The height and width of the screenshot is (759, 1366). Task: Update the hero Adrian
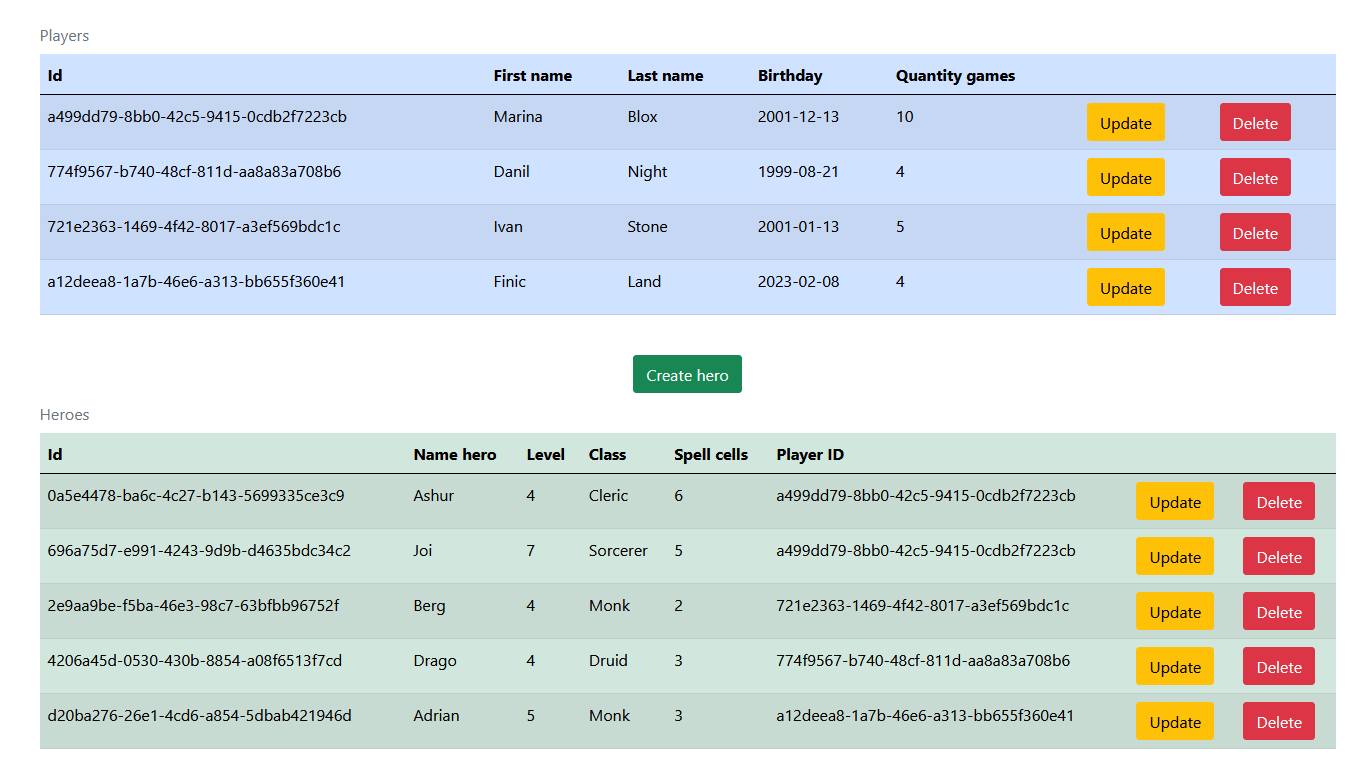(x=1174, y=721)
